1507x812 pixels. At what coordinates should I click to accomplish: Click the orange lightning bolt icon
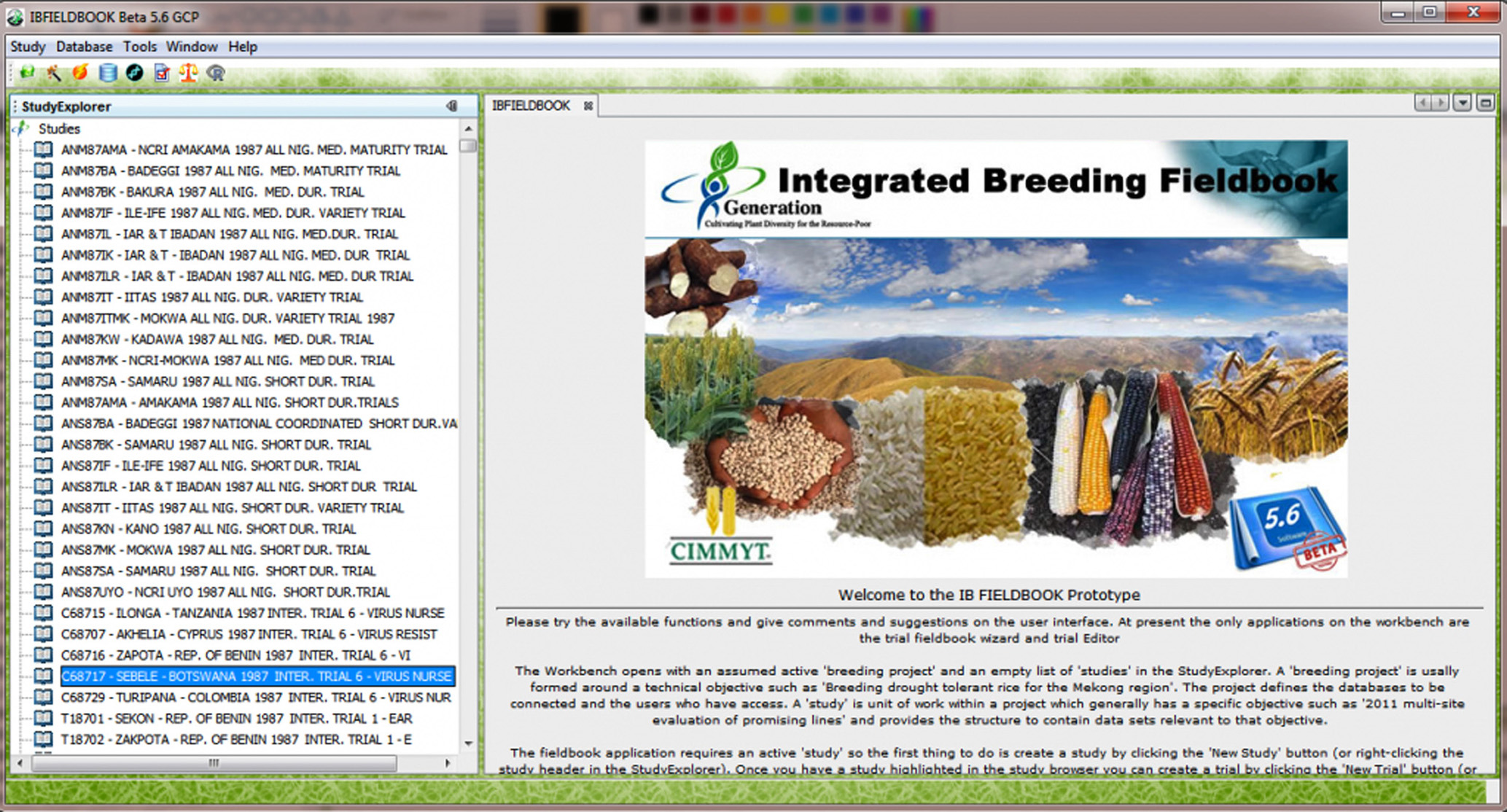tap(80, 72)
